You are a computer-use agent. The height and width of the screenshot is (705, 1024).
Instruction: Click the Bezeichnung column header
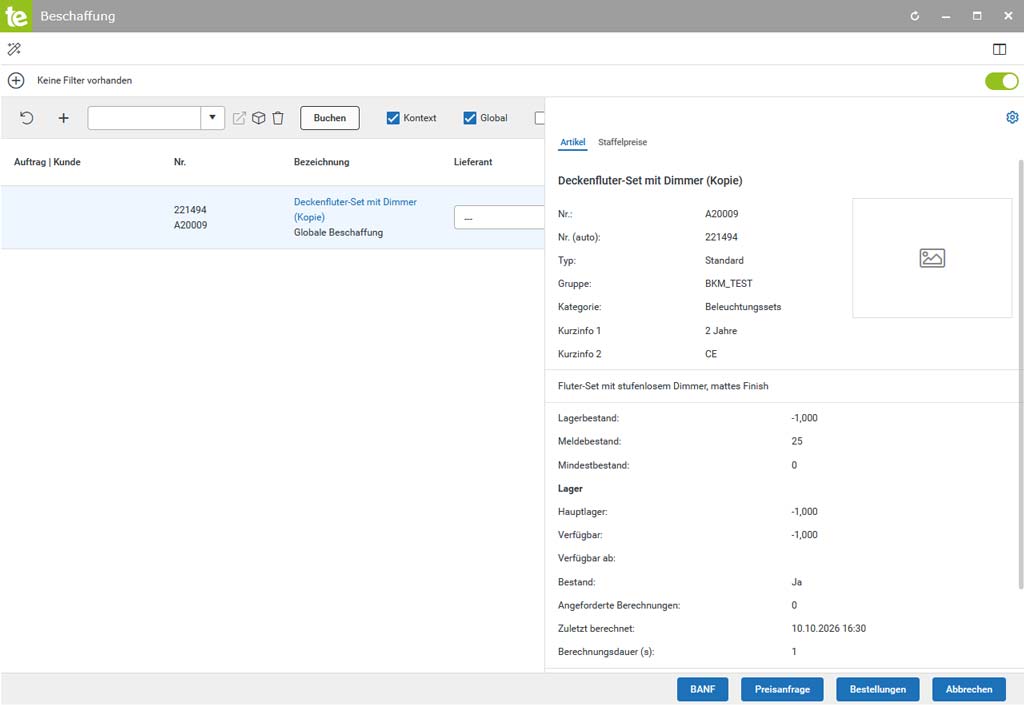(321, 162)
